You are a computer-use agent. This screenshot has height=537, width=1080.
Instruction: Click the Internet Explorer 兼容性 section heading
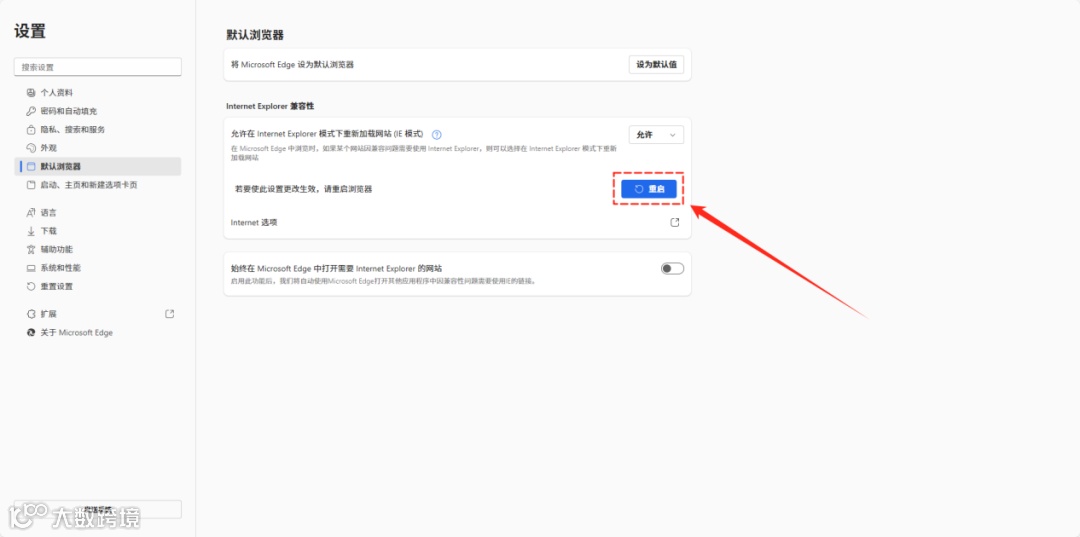pyautogui.click(x=270, y=106)
